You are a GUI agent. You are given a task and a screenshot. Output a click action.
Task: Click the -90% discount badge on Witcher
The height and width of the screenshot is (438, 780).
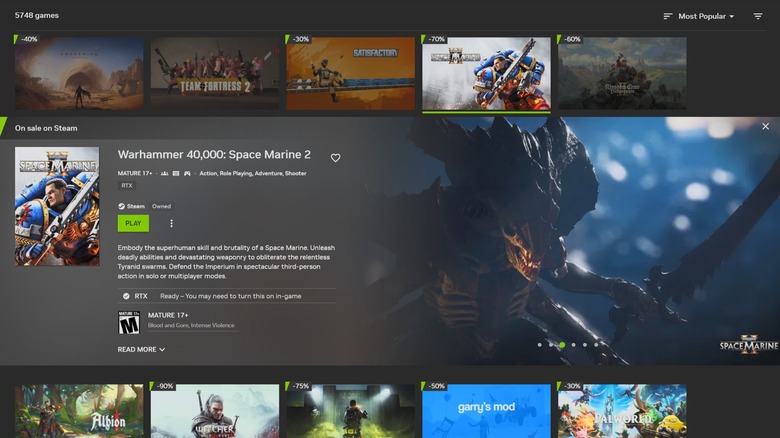tap(163, 386)
